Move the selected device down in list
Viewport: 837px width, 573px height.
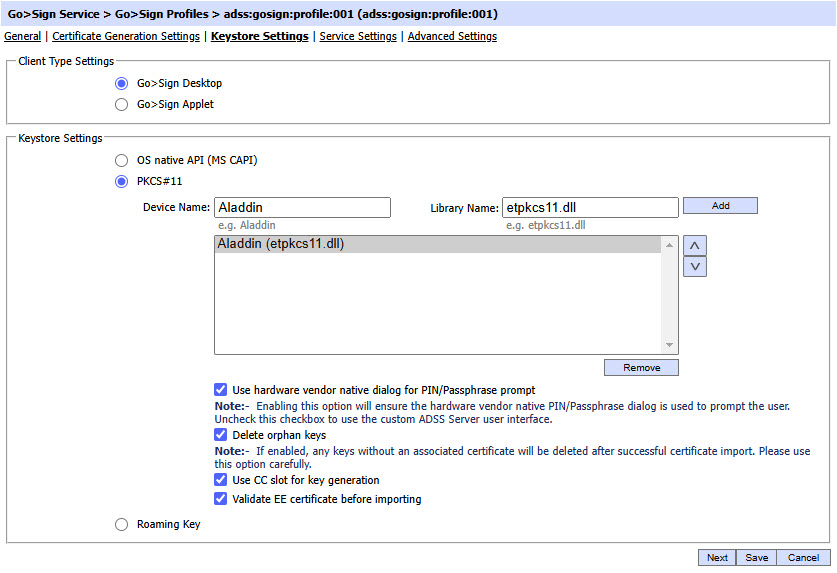point(694,267)
